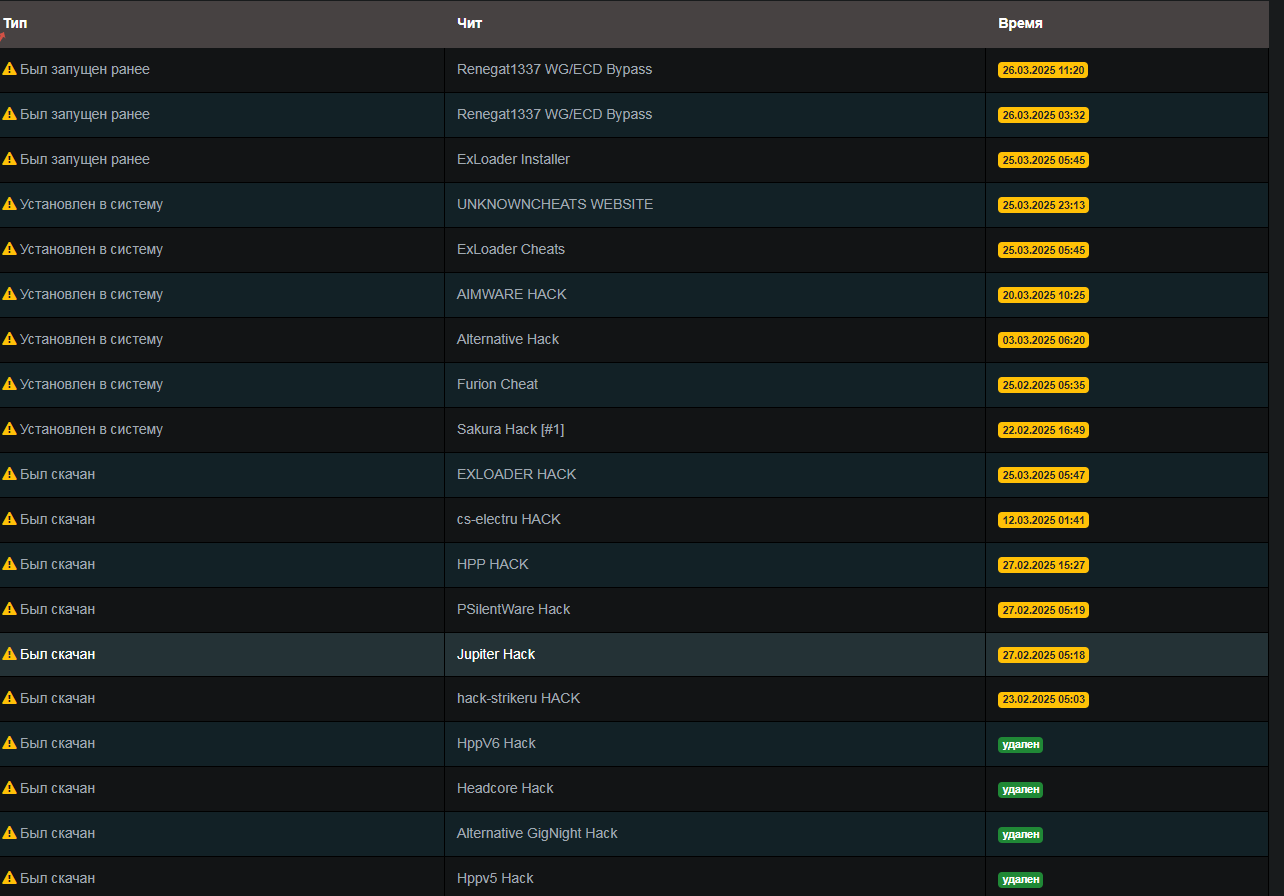Select warning icon in cs-electru HACK row
1284x896 pixels.
pyautogui.click(x=10, y=519)
